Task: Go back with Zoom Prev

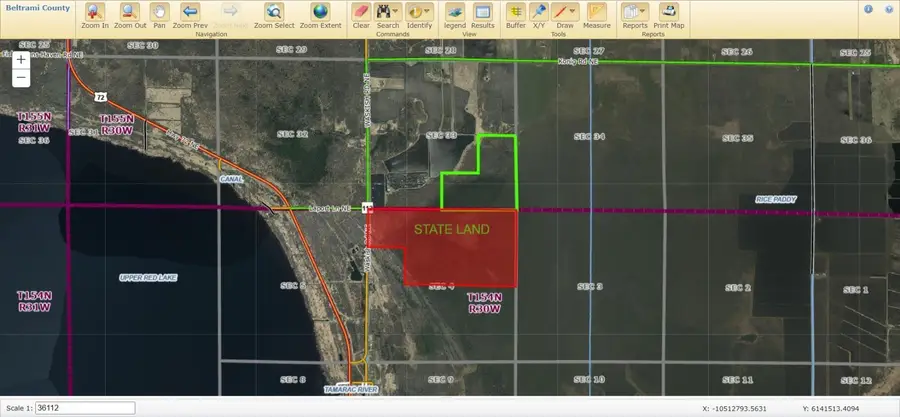Action: click(189, 14)
